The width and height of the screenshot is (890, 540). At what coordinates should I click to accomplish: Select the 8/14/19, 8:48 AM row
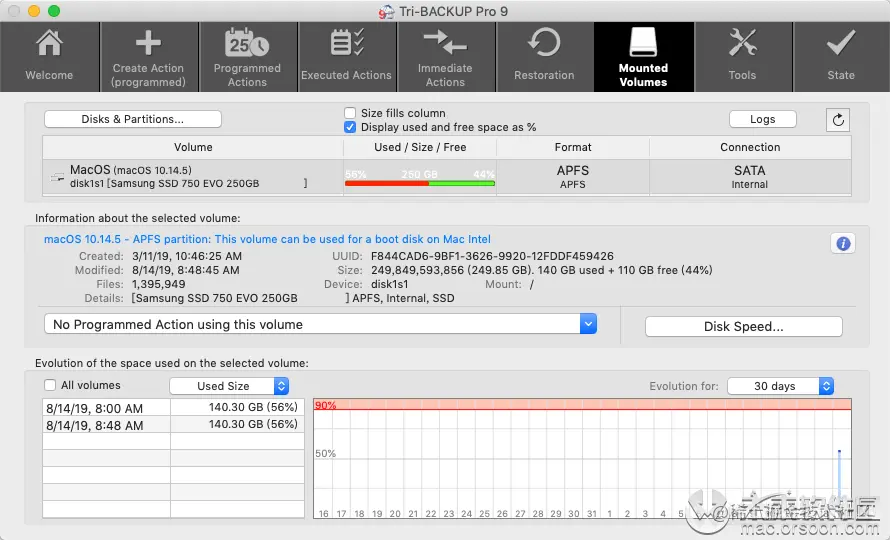pyautogui.click(x=174, y=425)
